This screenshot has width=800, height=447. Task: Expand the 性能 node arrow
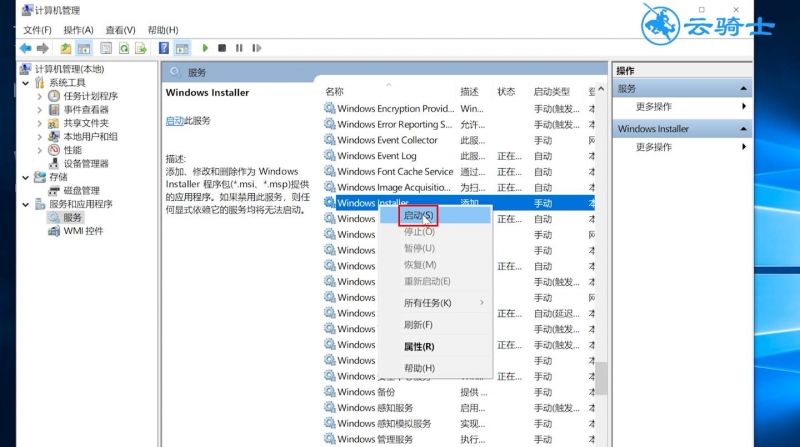click(x=40, y=150)
